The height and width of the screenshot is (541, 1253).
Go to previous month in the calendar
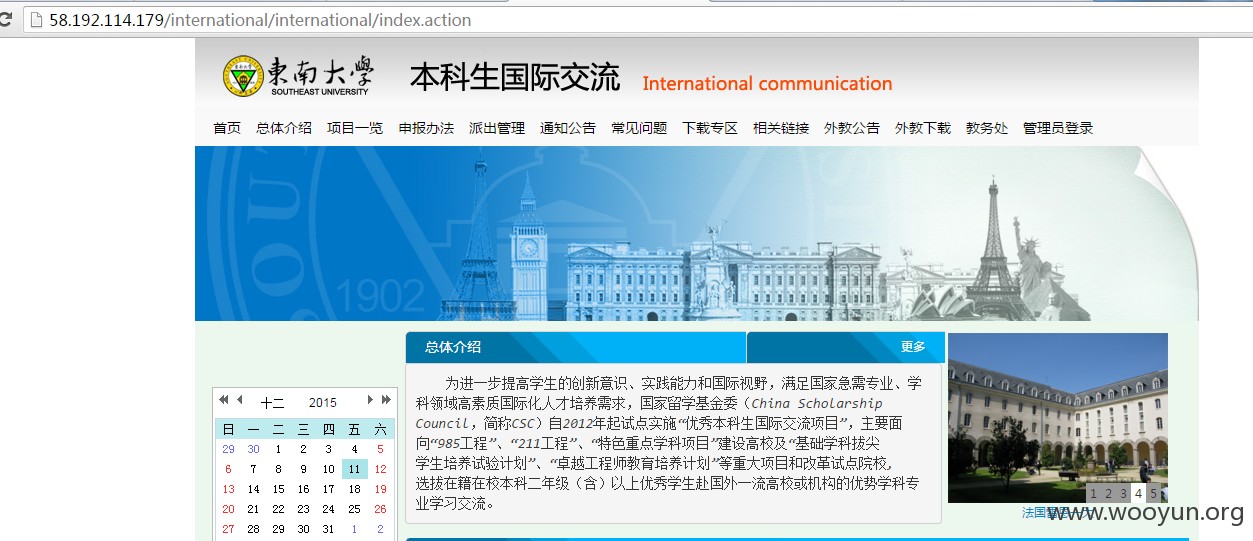[x=239, y=400]
